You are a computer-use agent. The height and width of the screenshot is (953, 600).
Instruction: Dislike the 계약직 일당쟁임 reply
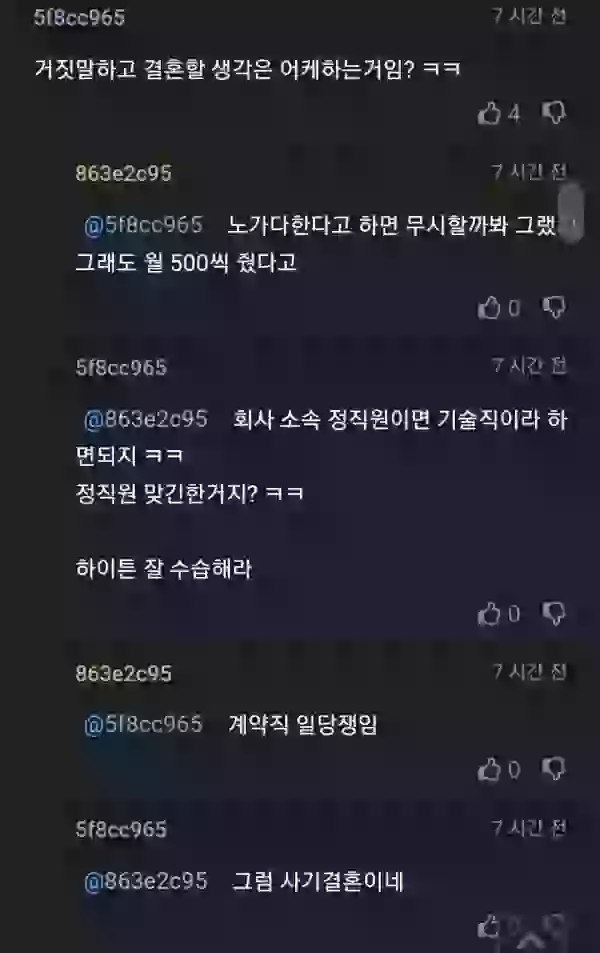click(554, 769)
